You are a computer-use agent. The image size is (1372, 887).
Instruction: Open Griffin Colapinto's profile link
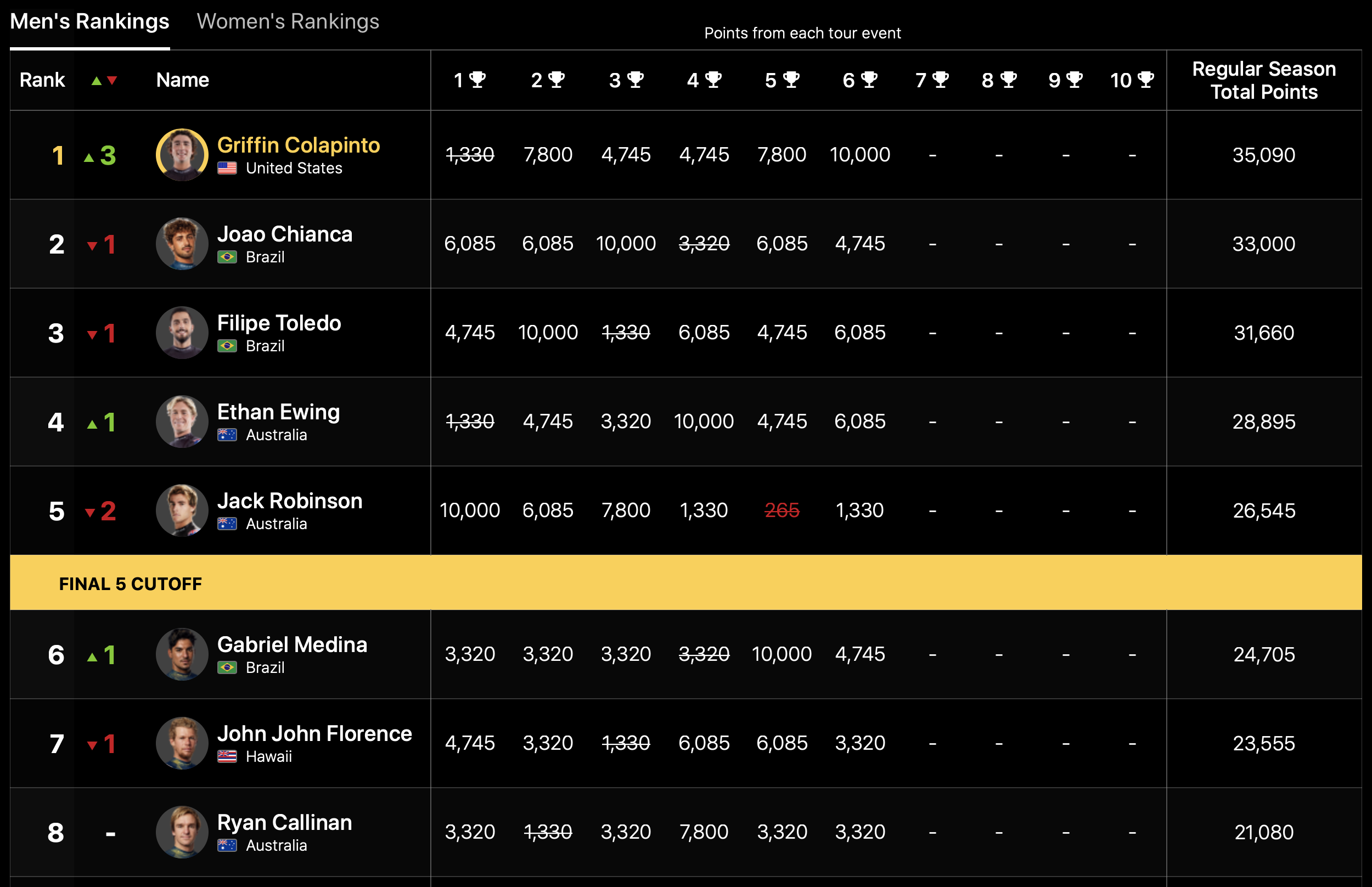(298, 145)
